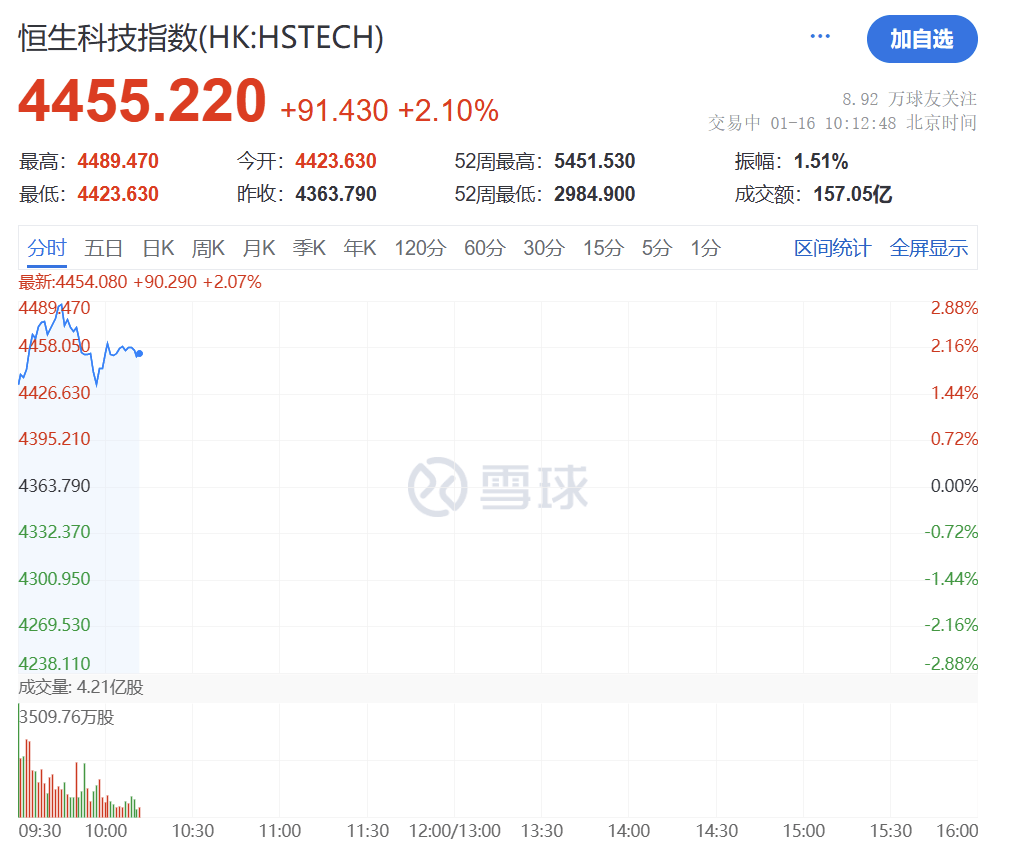Show the 月K monthly candlestick chart
This screenshot has width=1014, height=850.
point(258,249)
